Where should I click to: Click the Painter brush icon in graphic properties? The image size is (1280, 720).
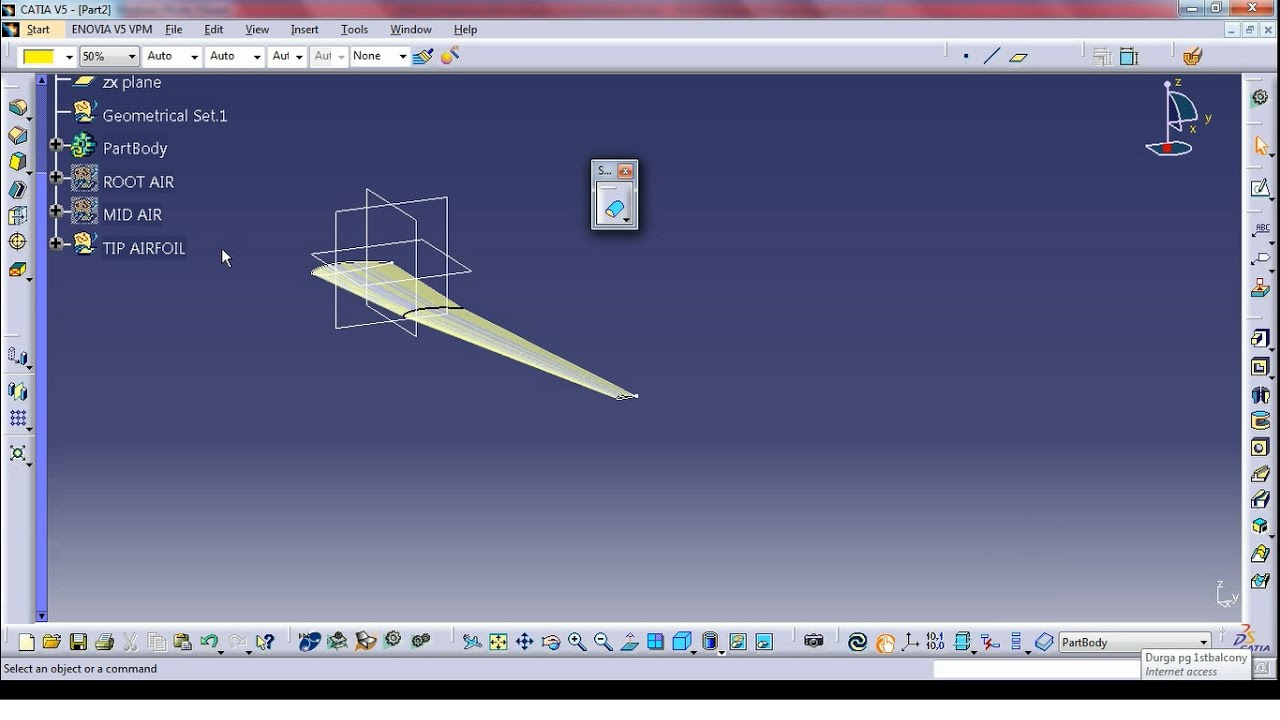[x=423, y=57]
